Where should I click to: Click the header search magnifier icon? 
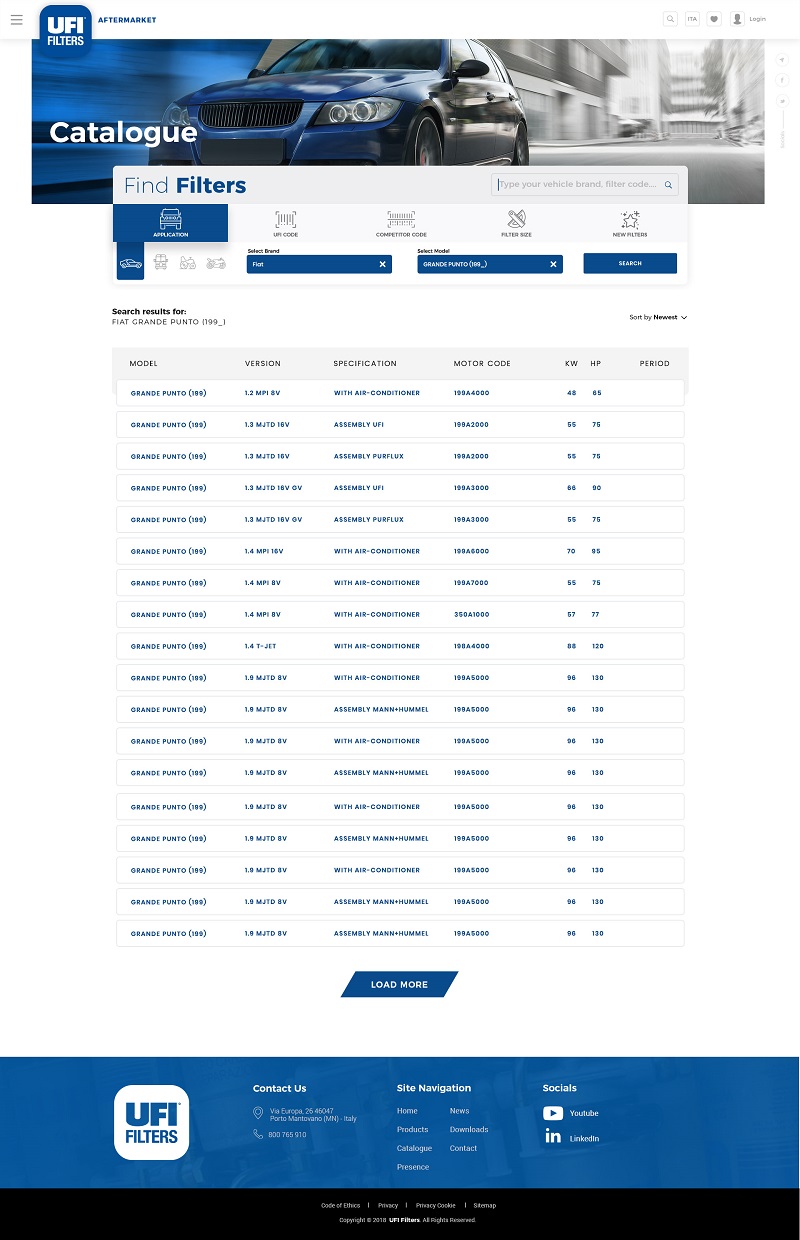(x=670, y=19)
